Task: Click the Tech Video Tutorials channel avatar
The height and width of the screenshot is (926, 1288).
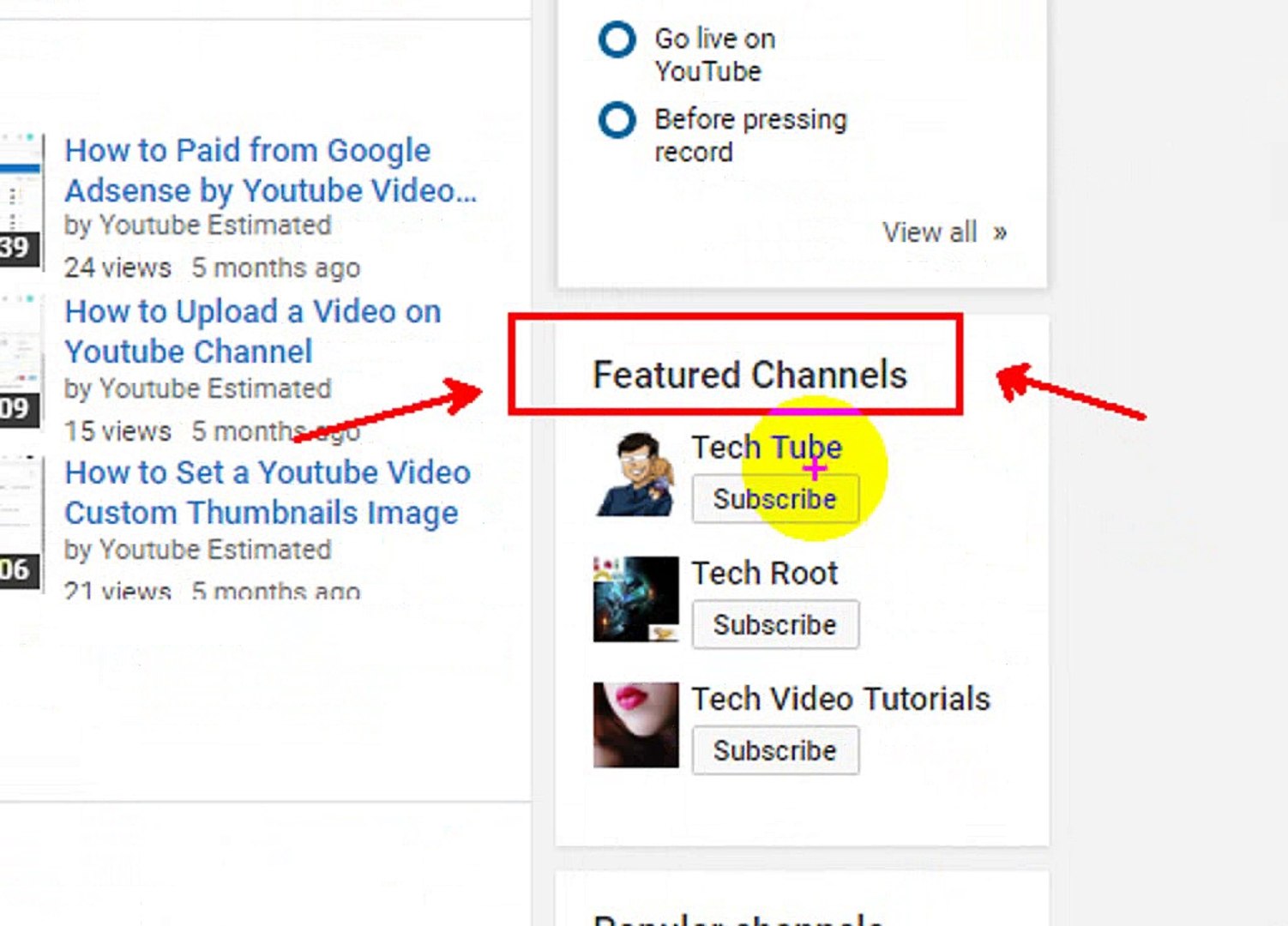Action: [635, 725]
